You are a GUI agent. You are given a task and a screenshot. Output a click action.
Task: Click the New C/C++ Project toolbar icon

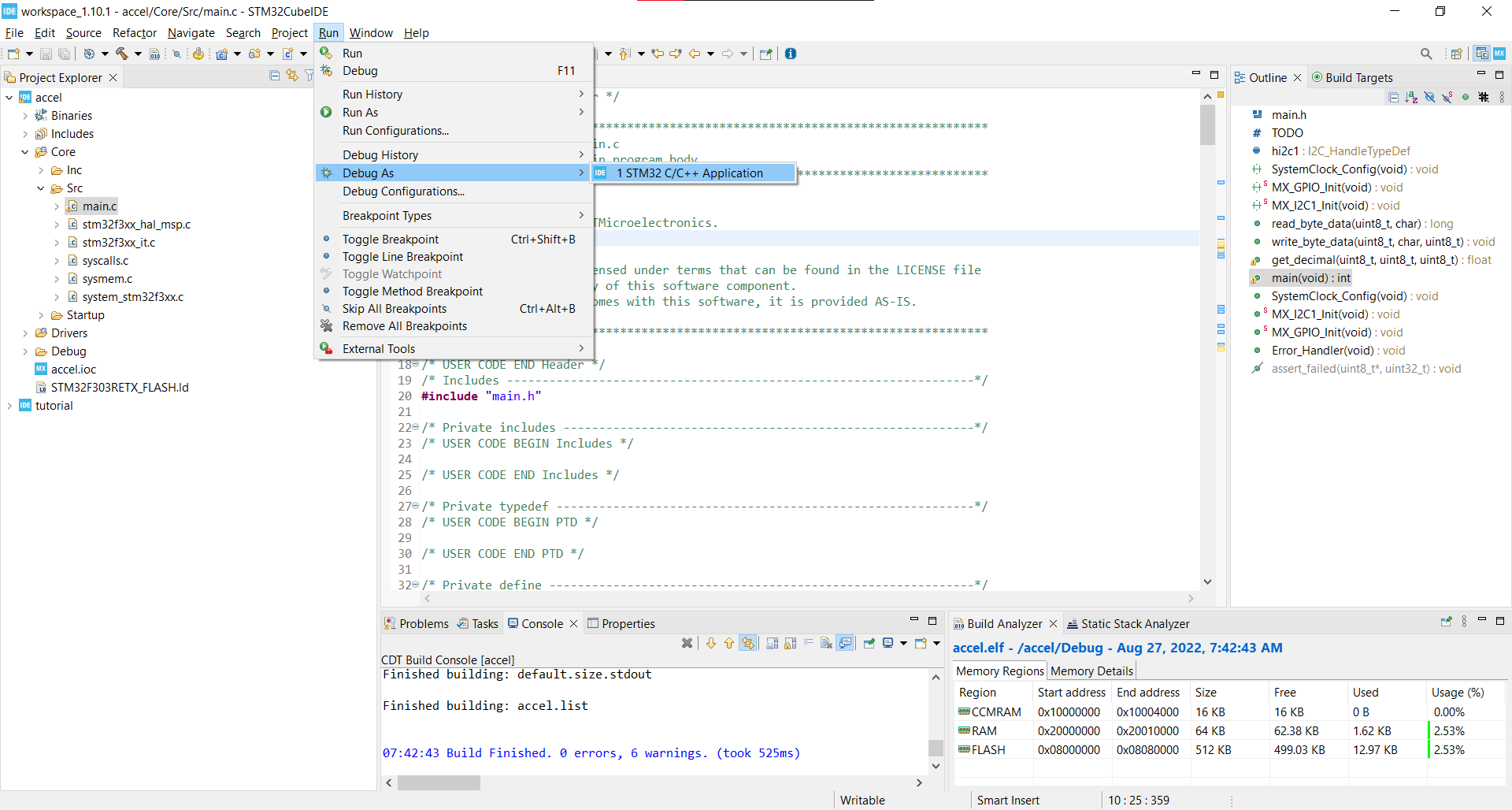tap(222, 54)
